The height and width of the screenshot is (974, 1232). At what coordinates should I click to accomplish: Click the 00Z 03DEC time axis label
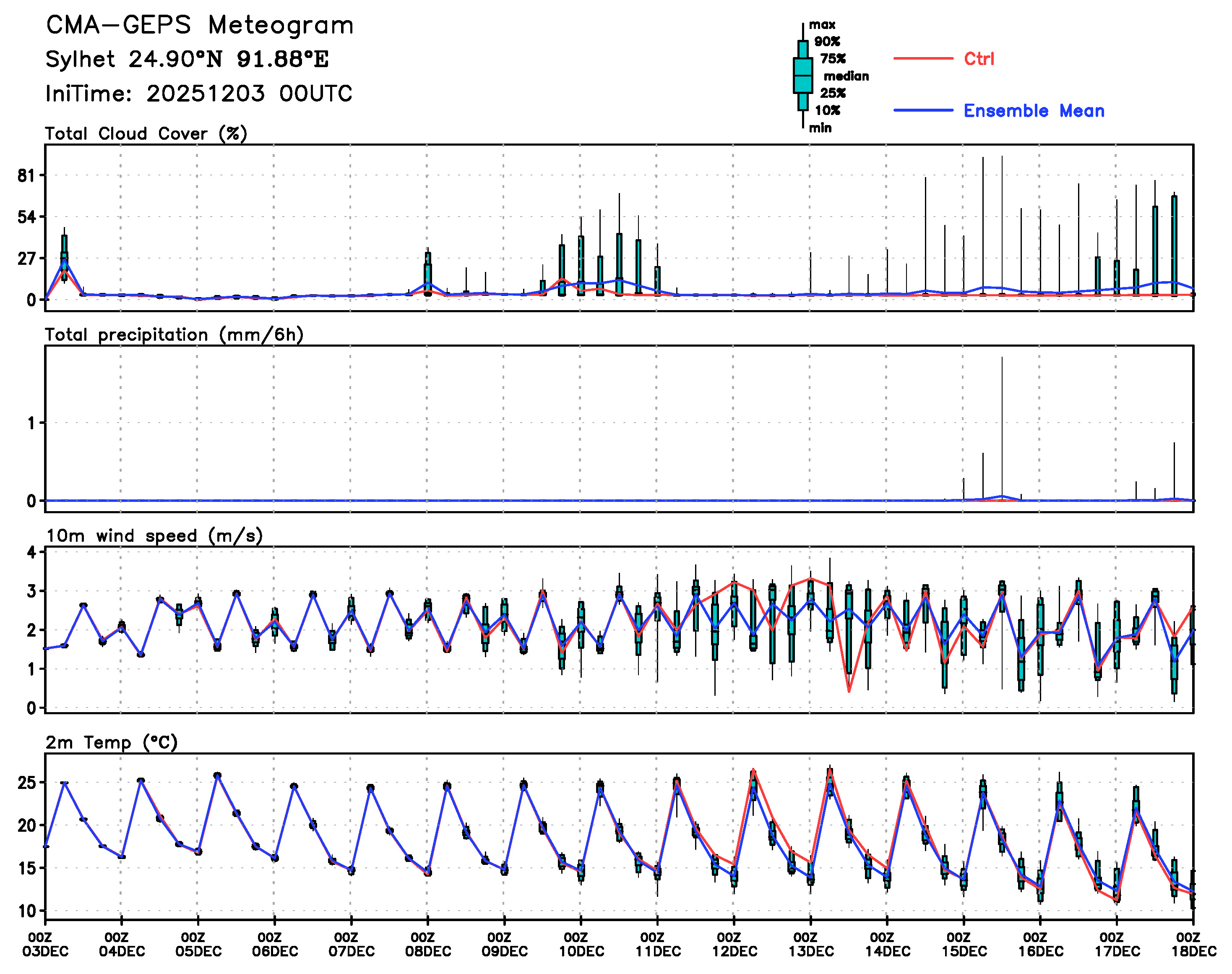46,944
